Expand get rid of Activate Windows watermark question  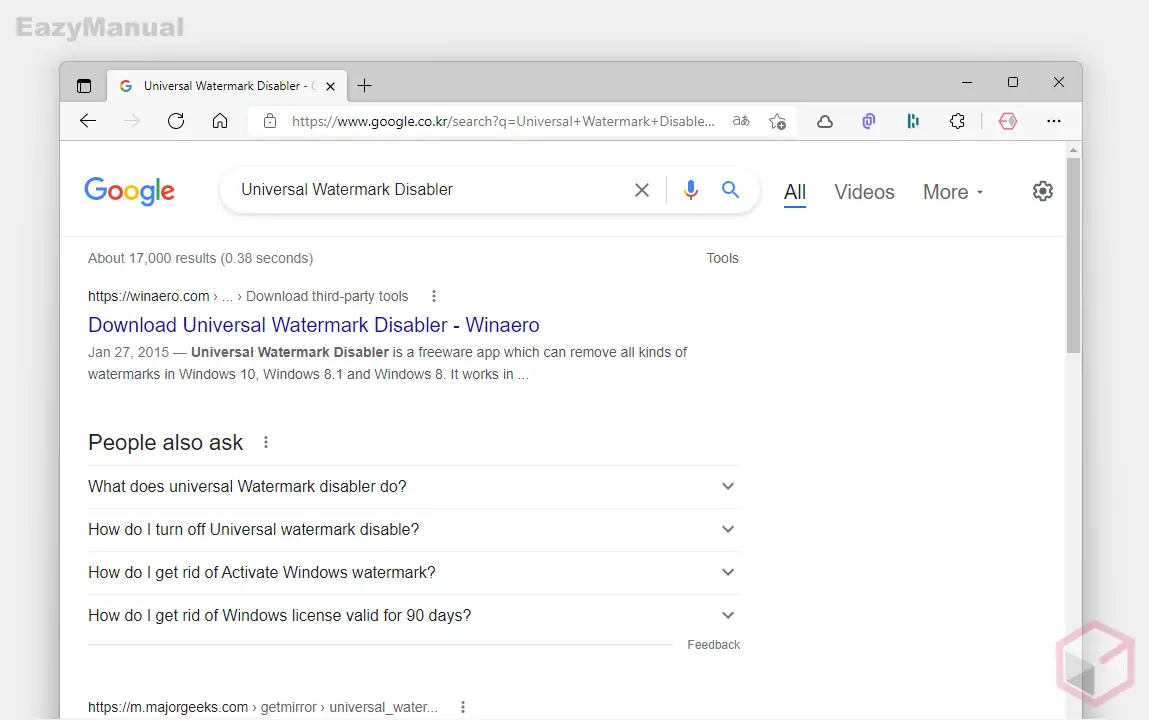[x=413, y=572]
